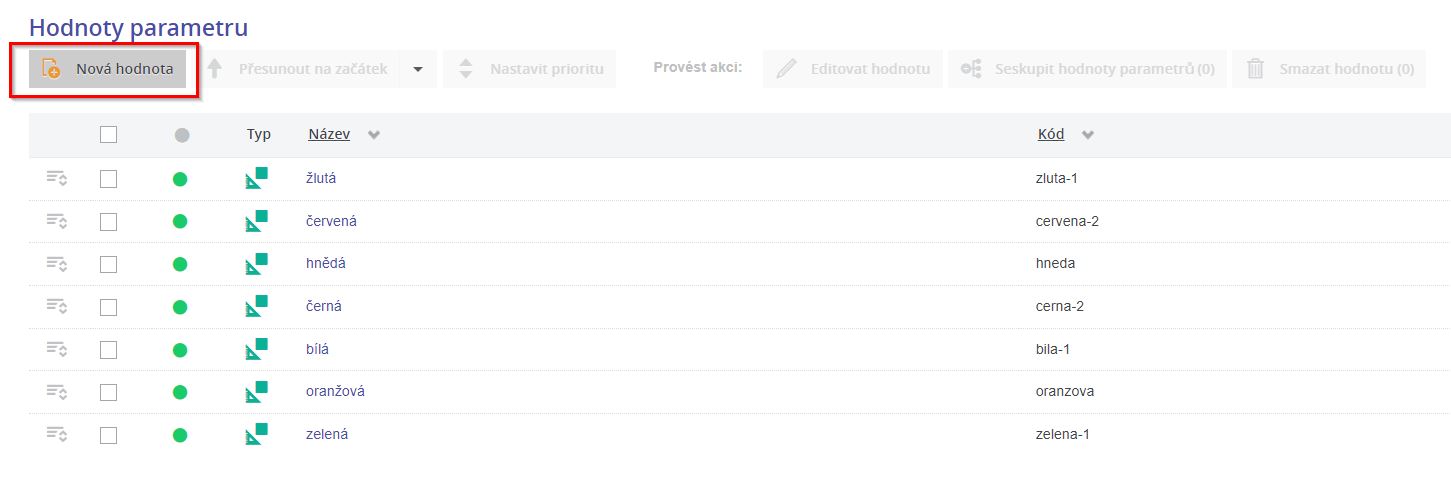
Task: Open the oranžová value link
Action: coord(335,392)
